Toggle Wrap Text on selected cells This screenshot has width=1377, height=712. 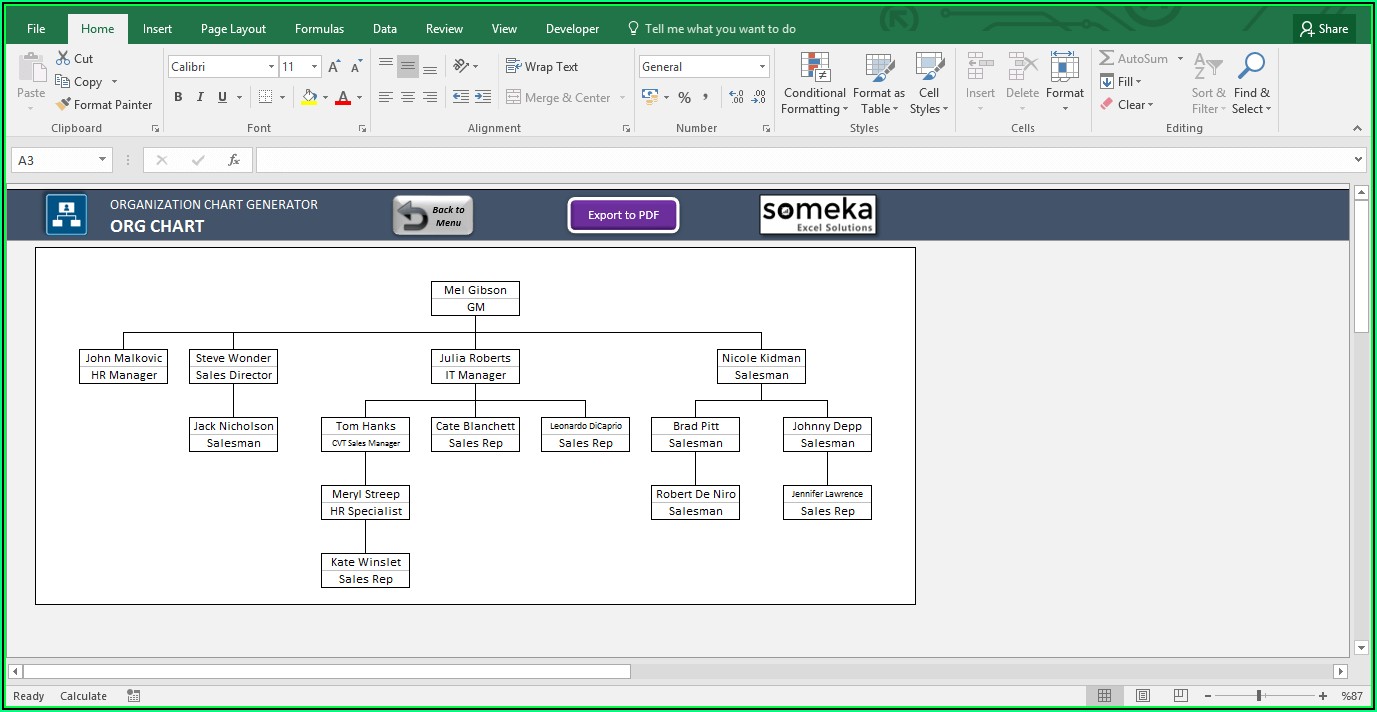pos(542,67)
